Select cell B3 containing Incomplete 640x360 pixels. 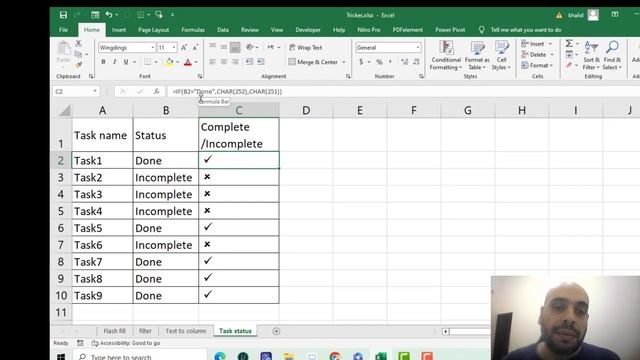[x=166, y=178]
